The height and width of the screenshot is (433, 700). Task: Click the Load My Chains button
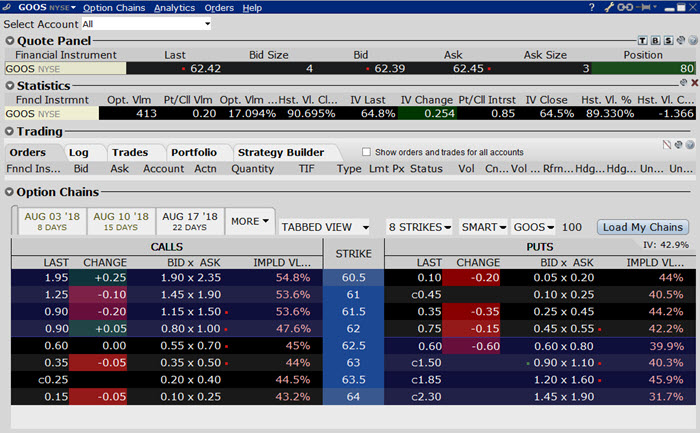pos(642,227)
